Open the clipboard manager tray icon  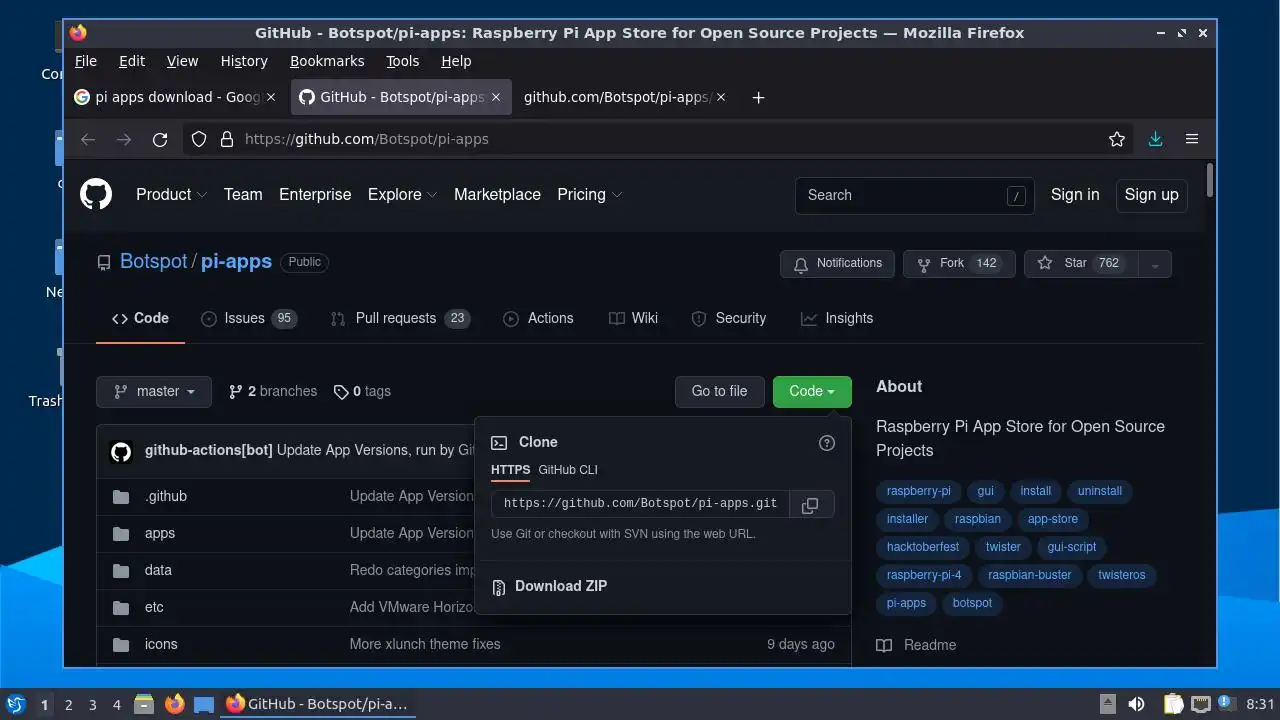[x=1173, y=704]
